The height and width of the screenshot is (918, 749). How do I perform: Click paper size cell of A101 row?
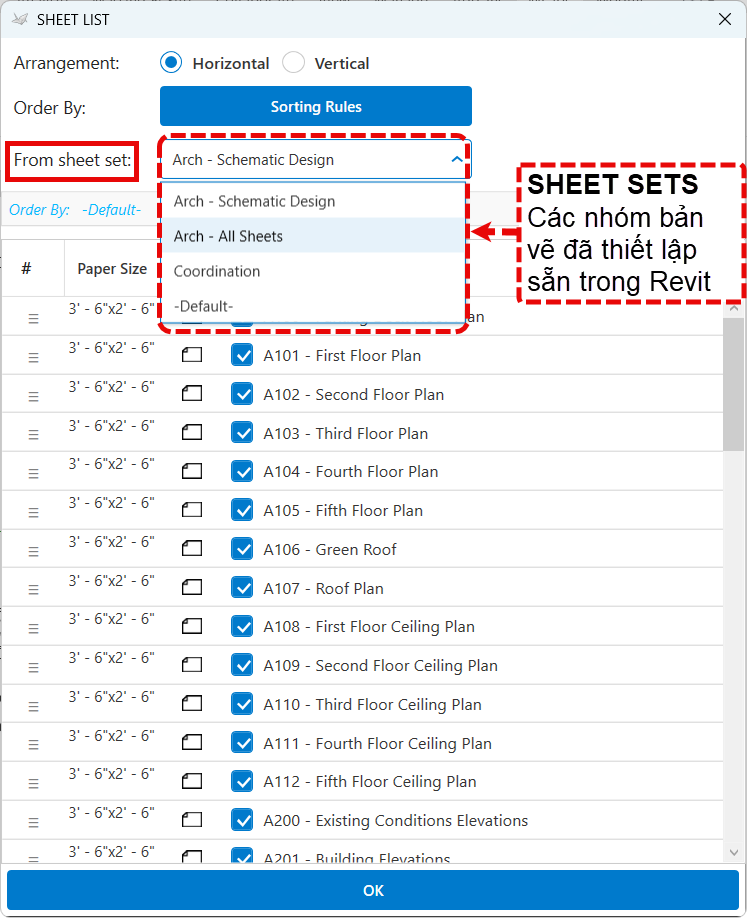[x=111, y=348]
